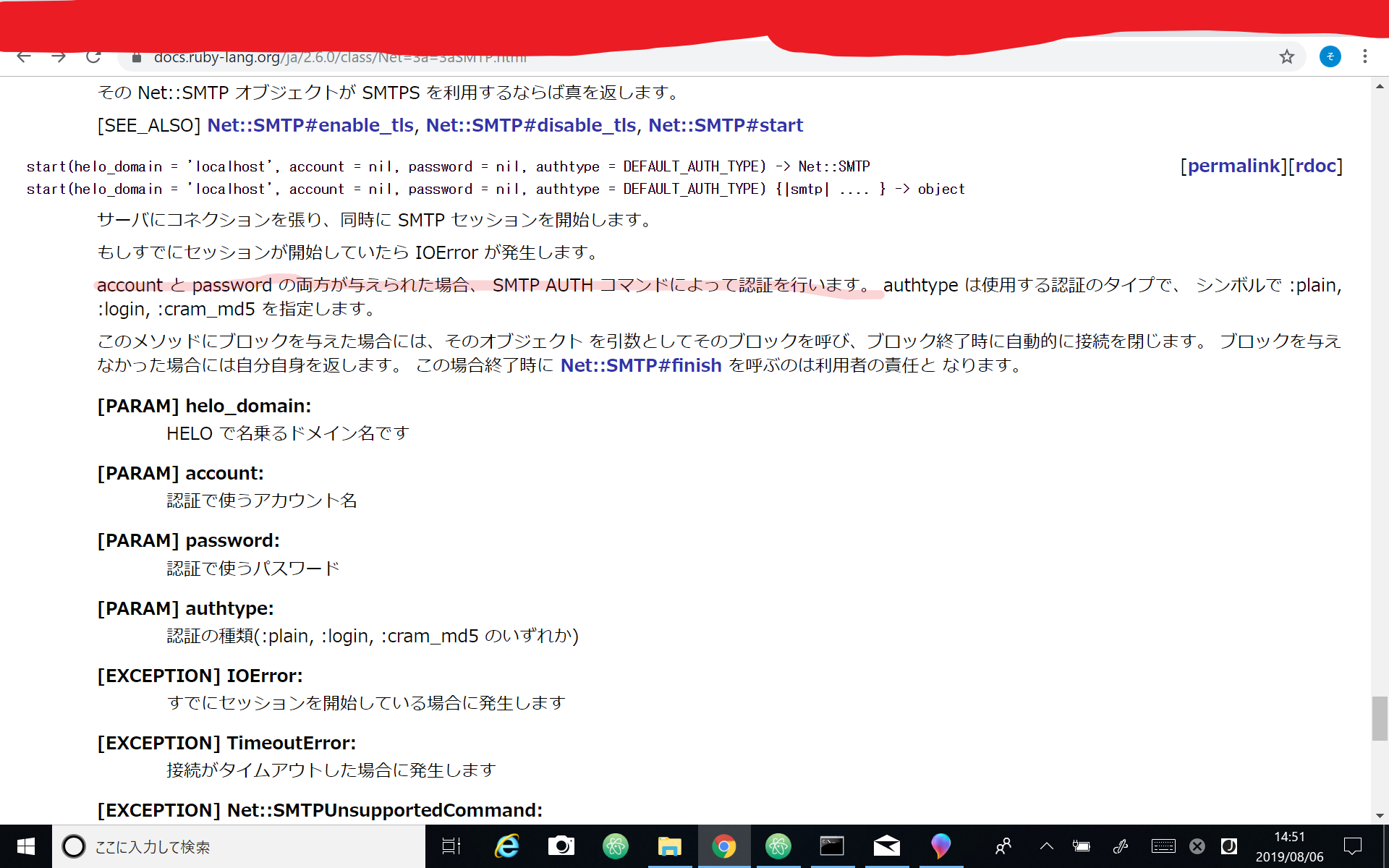Launch Internet Explorer from the taskbar
This screenshot has width=1389, height=868.
pos(506,846)
